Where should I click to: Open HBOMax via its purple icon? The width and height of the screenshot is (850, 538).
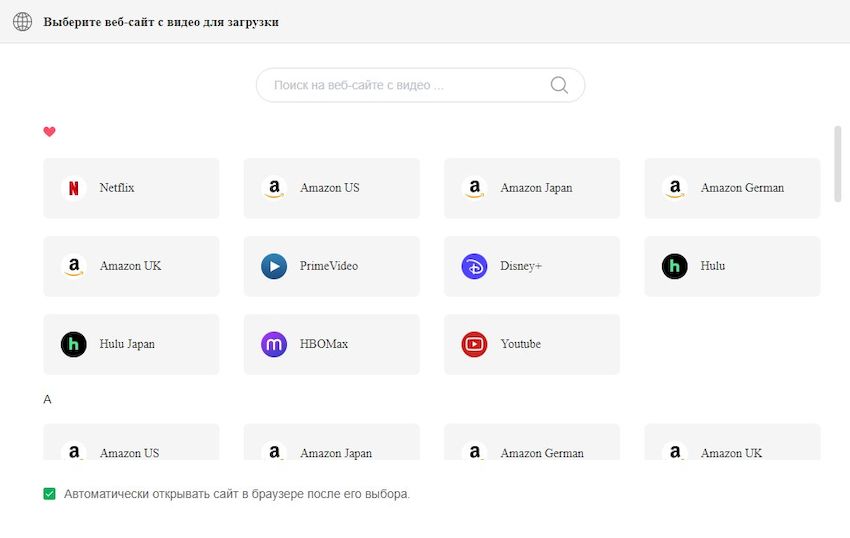pos(274,344)
